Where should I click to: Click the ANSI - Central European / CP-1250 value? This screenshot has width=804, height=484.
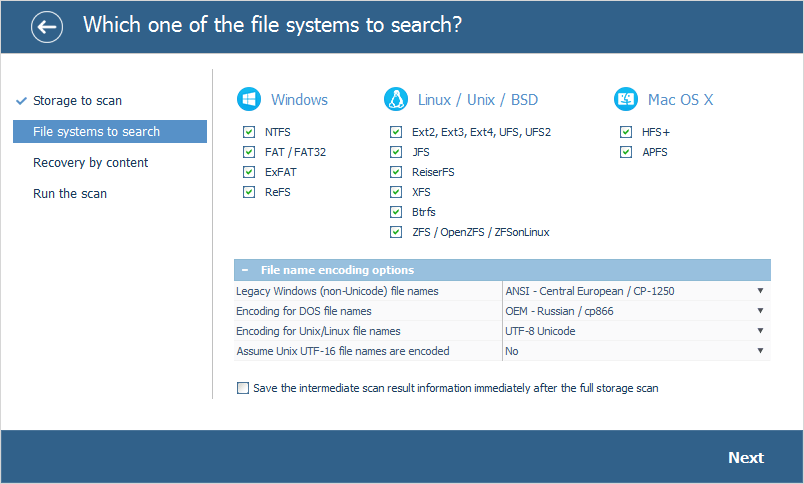tap(590, 291)
